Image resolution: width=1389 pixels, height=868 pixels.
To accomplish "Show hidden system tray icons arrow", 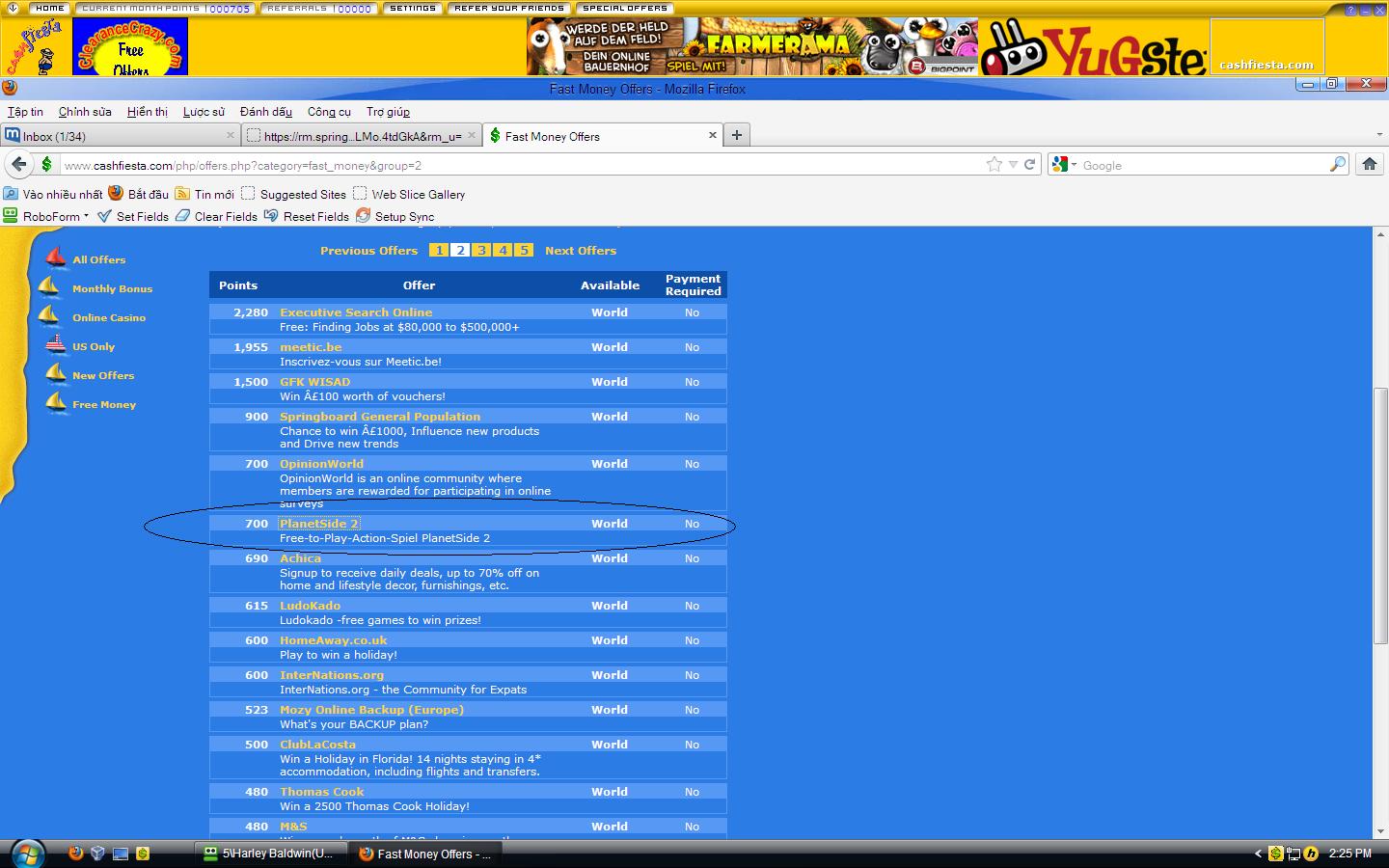I will (x=1258, y=854).
